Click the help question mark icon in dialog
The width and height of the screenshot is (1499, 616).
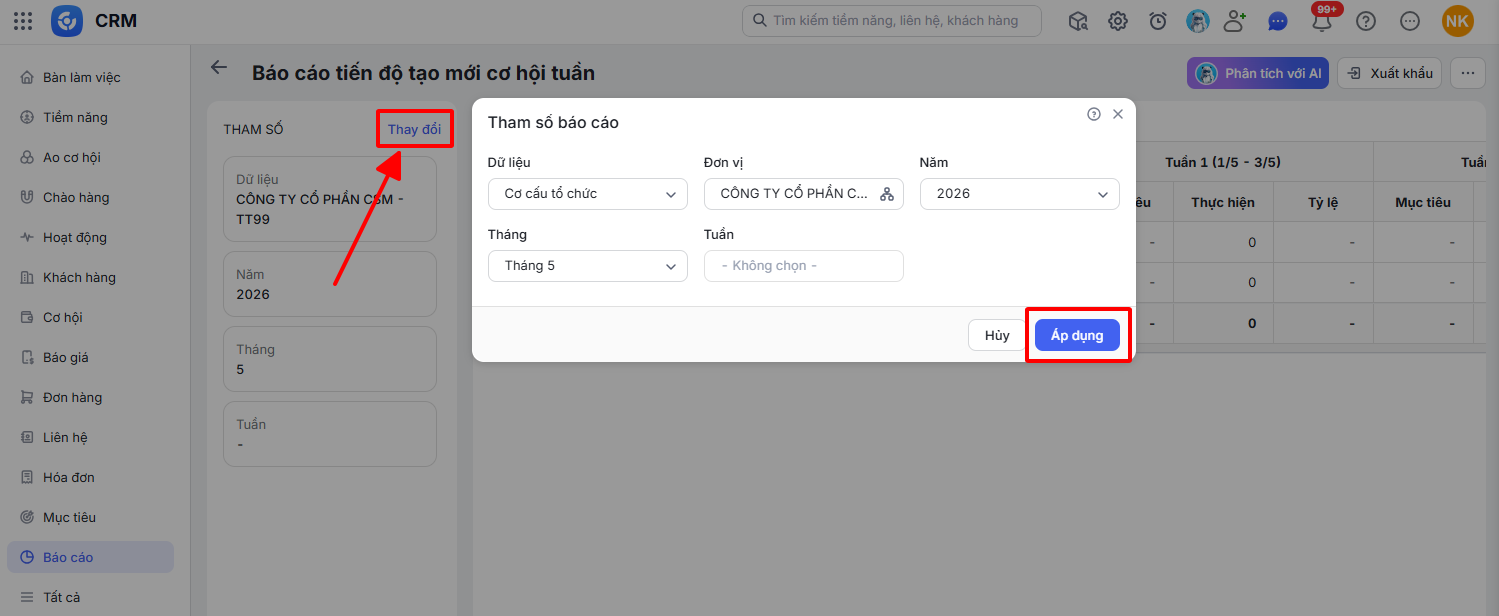pos(1094,114)
